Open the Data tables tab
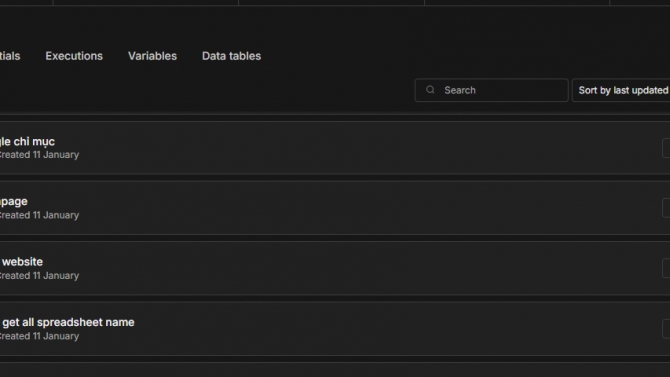The width and height of the screenshot is (670, 377). [x=231, y=56]
